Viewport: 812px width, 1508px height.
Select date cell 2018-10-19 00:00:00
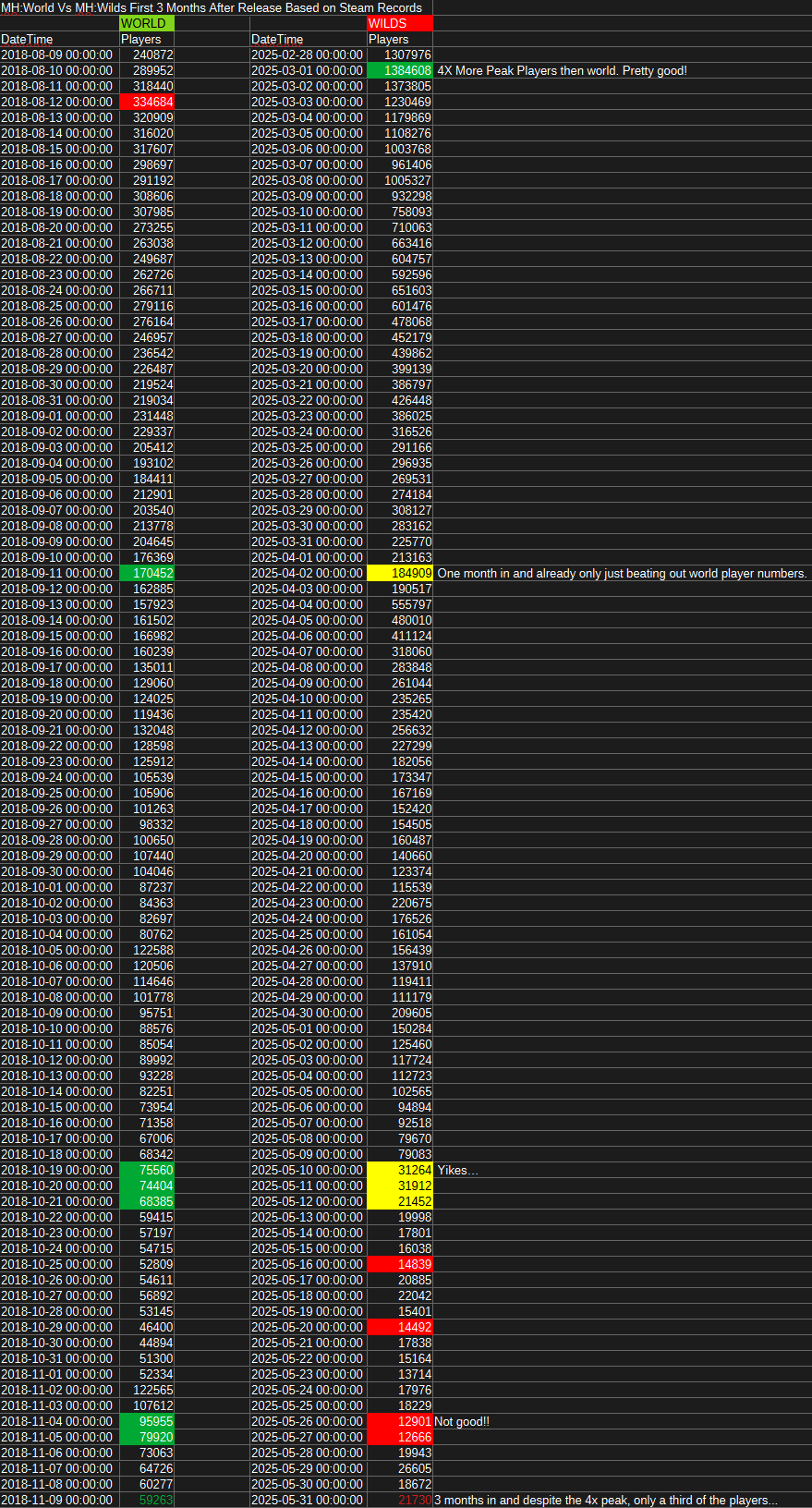coord(59,1170)
